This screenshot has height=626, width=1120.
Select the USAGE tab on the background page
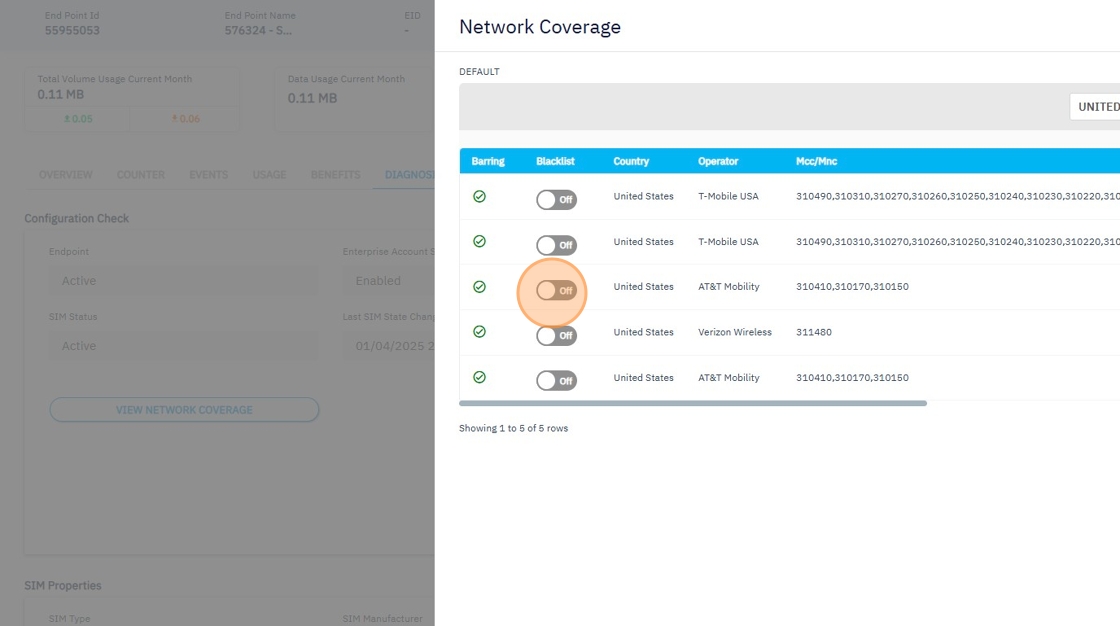pos(269,175)
